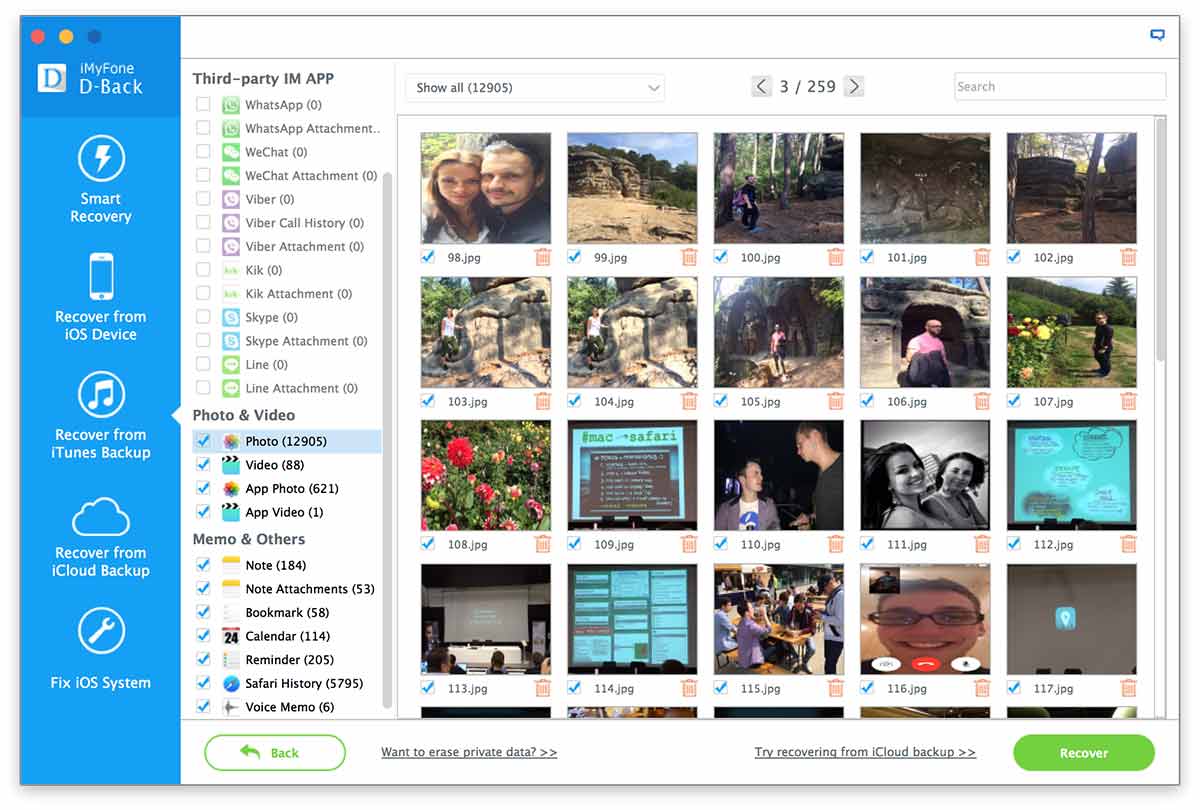
Task: Go to next page of photos
Action: click(x=853, y=87)
